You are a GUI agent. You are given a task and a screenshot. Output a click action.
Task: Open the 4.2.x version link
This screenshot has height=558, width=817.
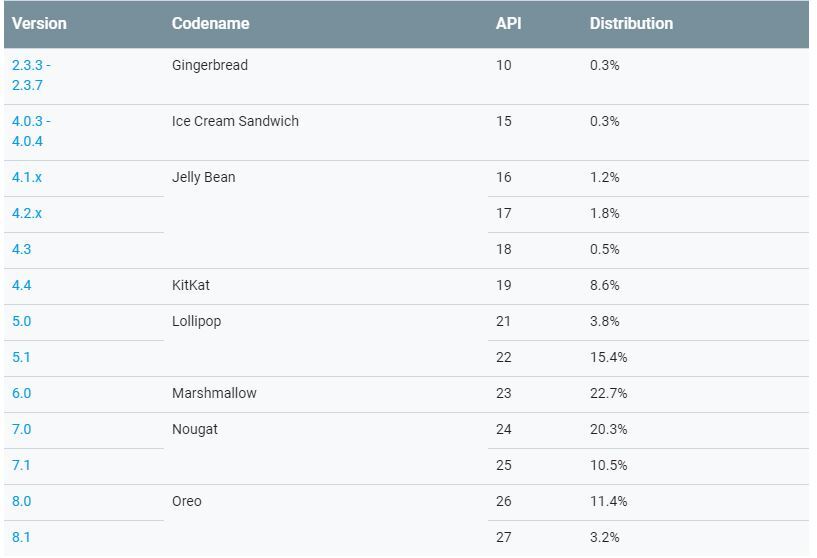coord(27,213)
